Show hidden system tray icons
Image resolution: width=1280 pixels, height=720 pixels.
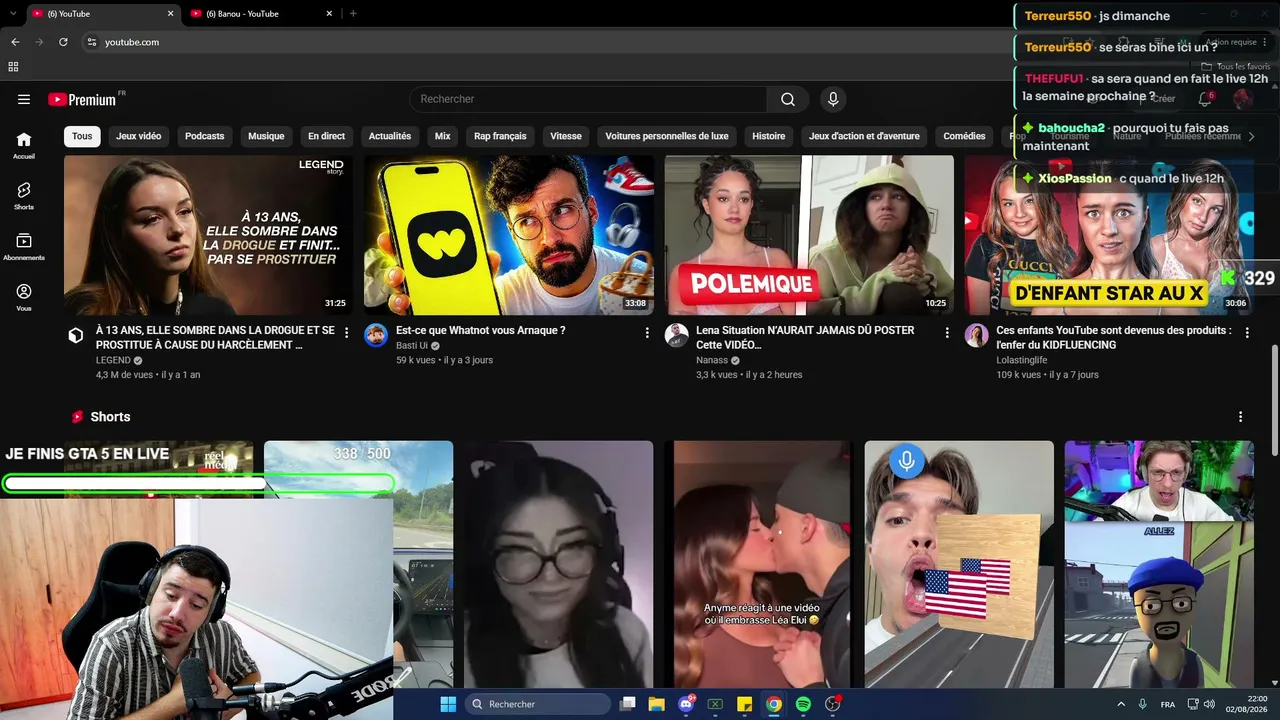click(x=1120, y=704)
